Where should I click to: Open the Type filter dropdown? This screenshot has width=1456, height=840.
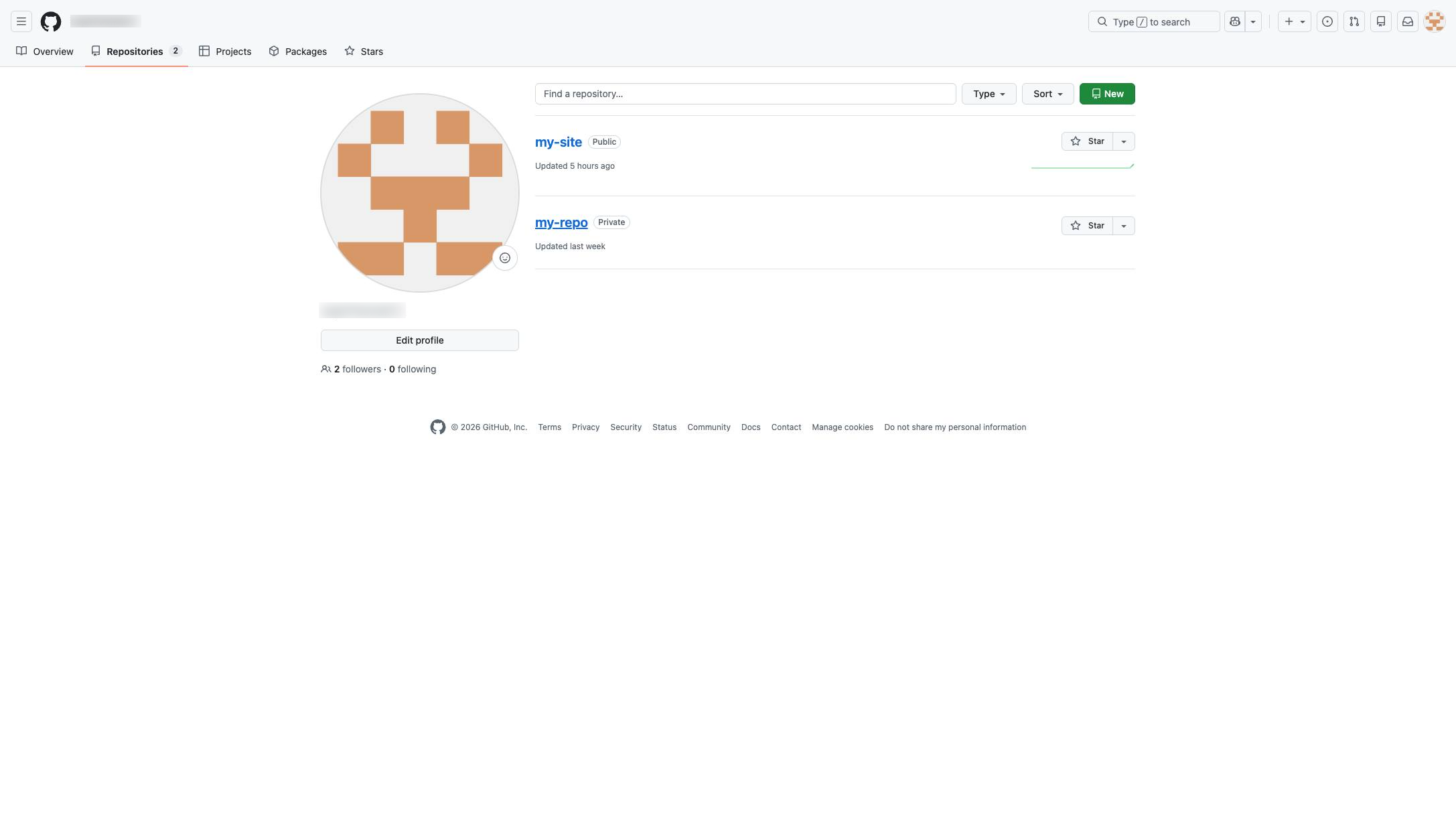989,94
